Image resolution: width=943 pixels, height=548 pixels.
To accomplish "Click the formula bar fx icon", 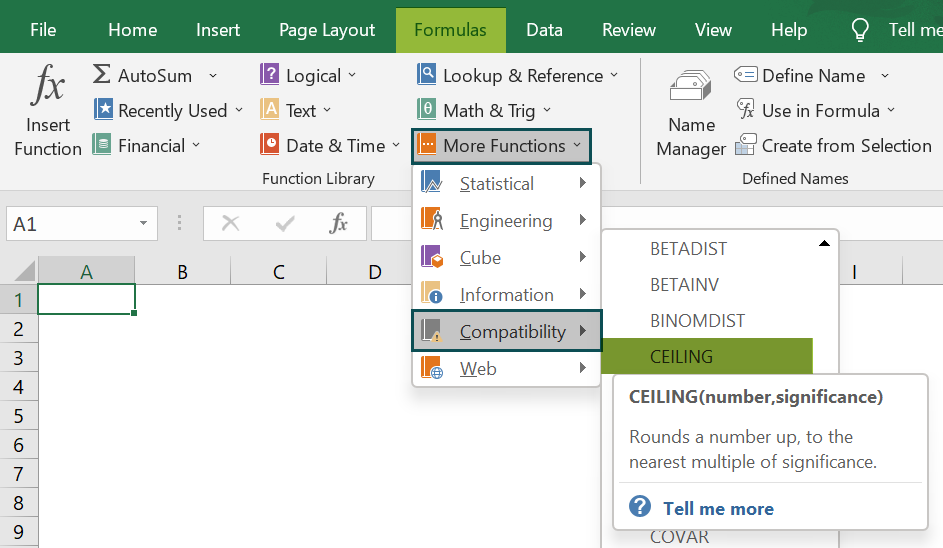I will coord(339,223).
